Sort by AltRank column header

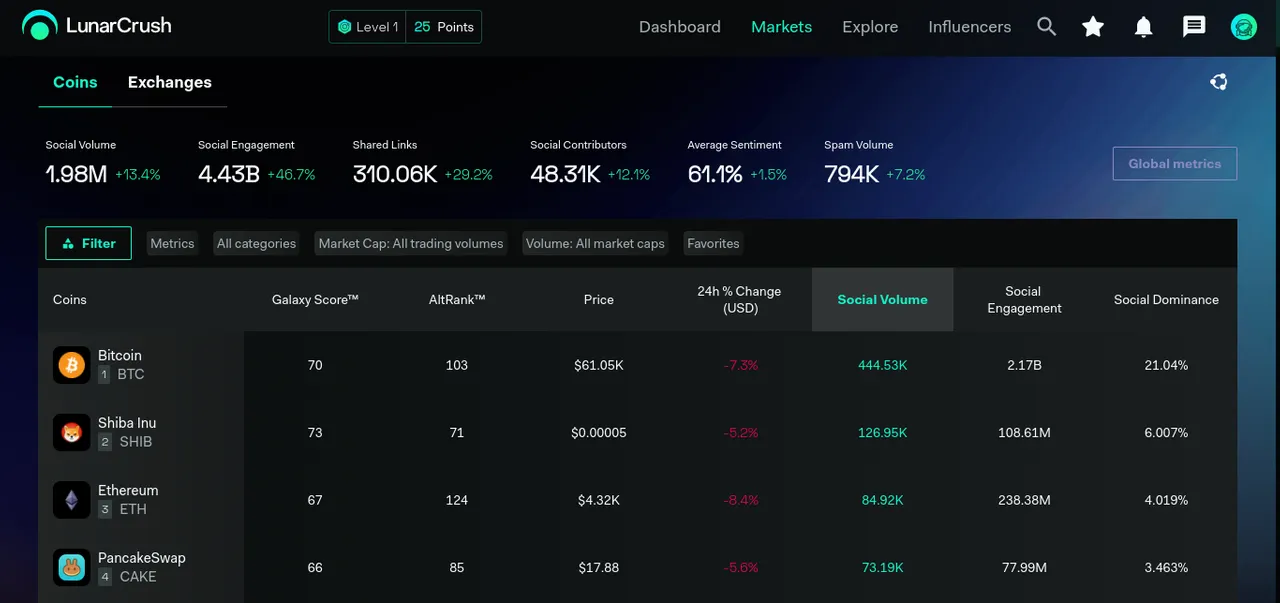(x=457, y=300)
